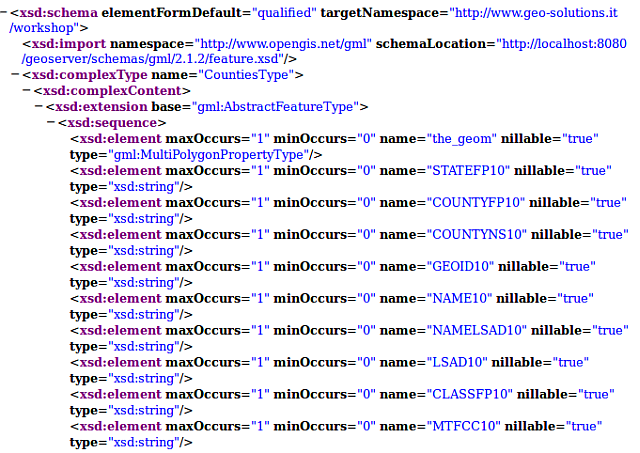The height and width of the screenshot is (453, 640).
Task: Click the "COUNTYNS10" element name
Action: pos(477,235)
